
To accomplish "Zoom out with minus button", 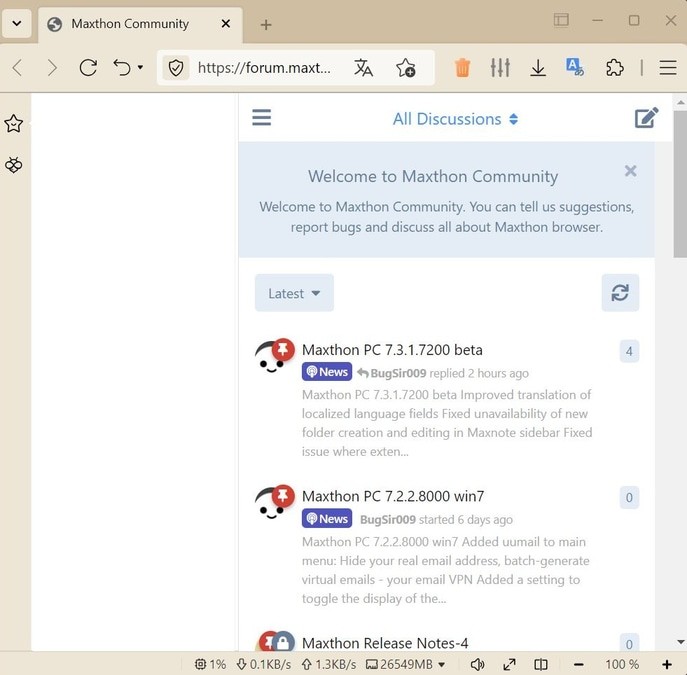I will [x=578, y=664].
